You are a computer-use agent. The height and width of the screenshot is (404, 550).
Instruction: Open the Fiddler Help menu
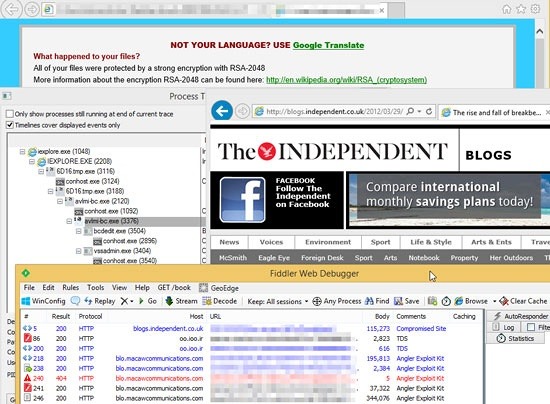click(142, 288)
